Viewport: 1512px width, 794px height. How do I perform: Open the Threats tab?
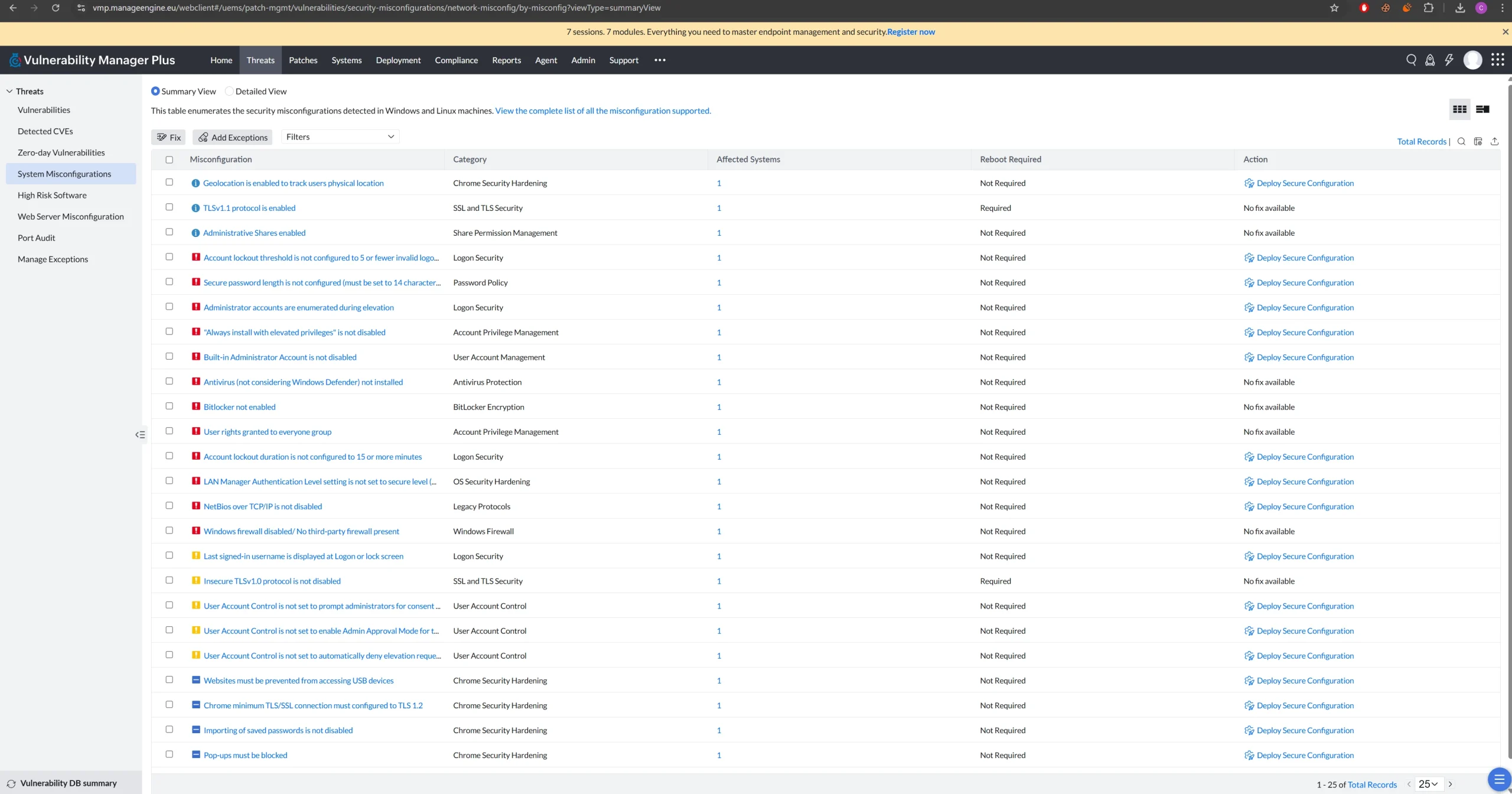click(260, 60)
